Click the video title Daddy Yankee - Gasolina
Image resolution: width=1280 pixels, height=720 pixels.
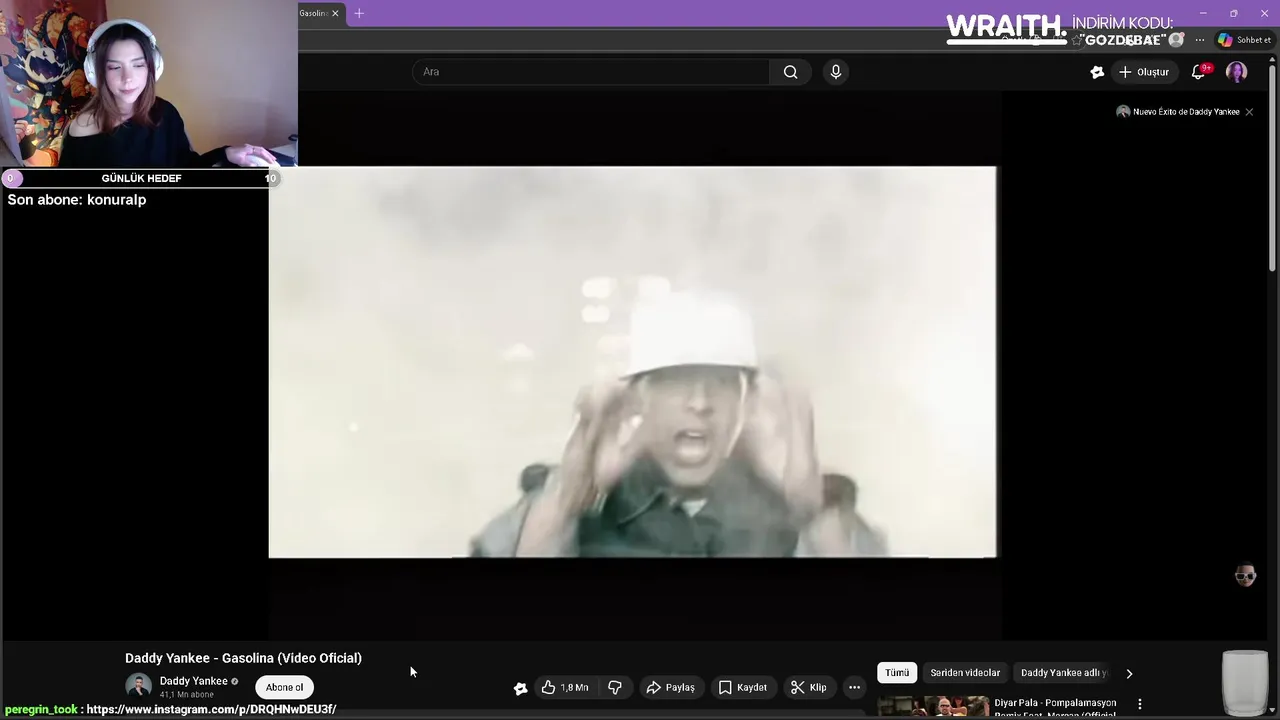(x=243, y=658)
